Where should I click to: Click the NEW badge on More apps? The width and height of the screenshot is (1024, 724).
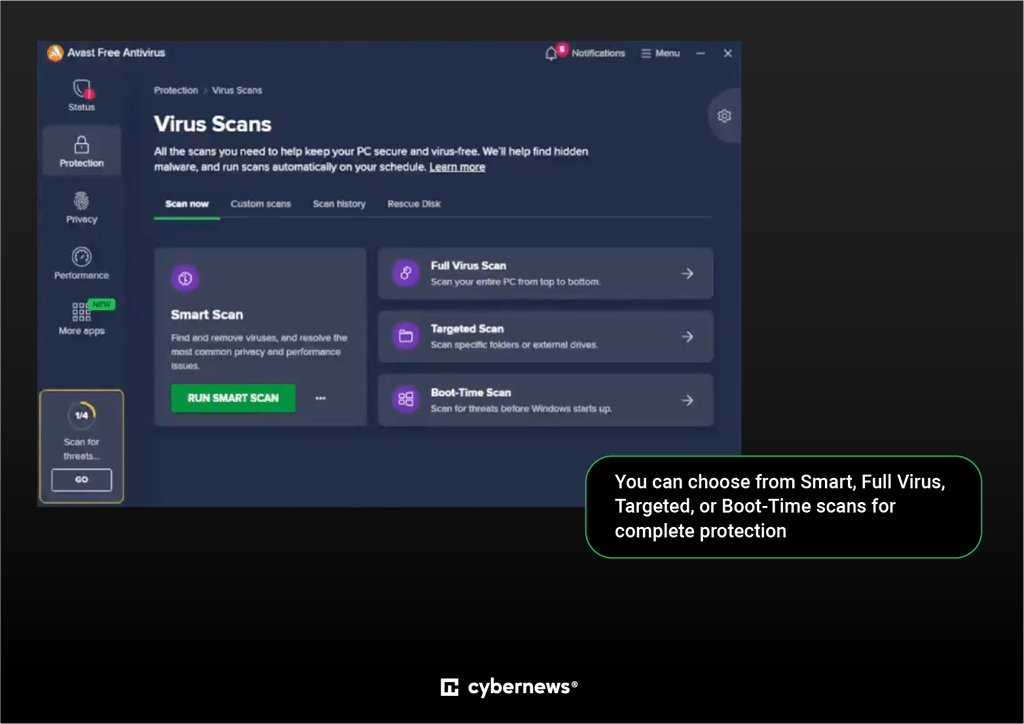click(102, 305)
